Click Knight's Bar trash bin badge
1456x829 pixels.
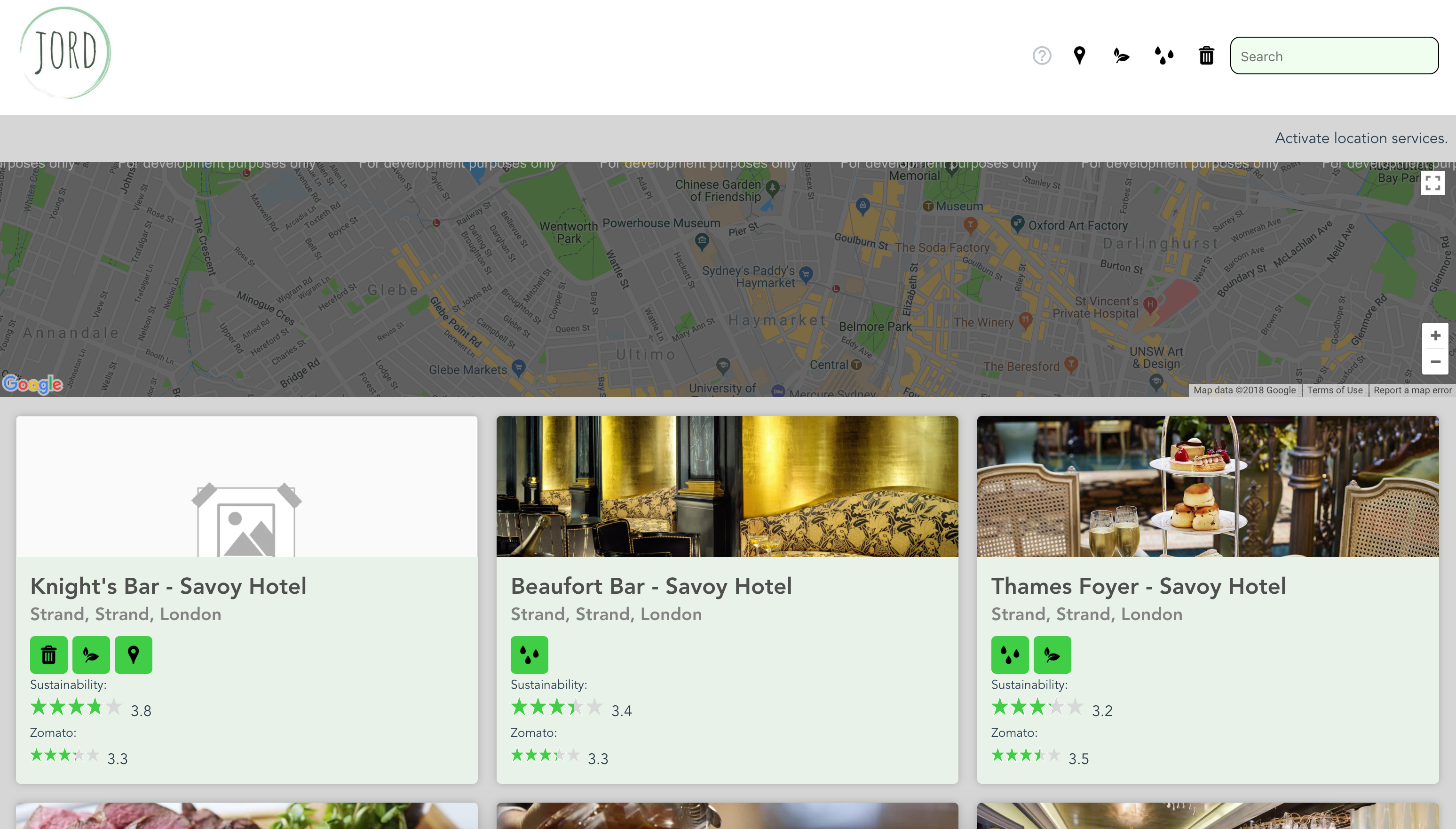tap(49, 655)
